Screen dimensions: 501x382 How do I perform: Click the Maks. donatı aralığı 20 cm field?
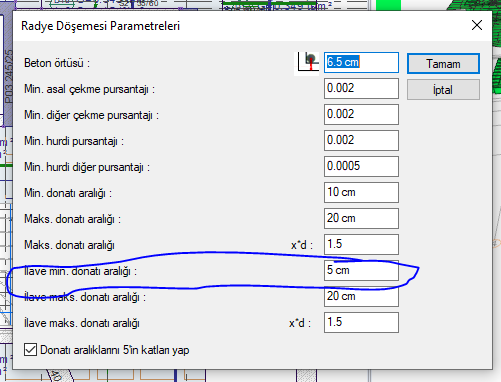pos(361,218)
